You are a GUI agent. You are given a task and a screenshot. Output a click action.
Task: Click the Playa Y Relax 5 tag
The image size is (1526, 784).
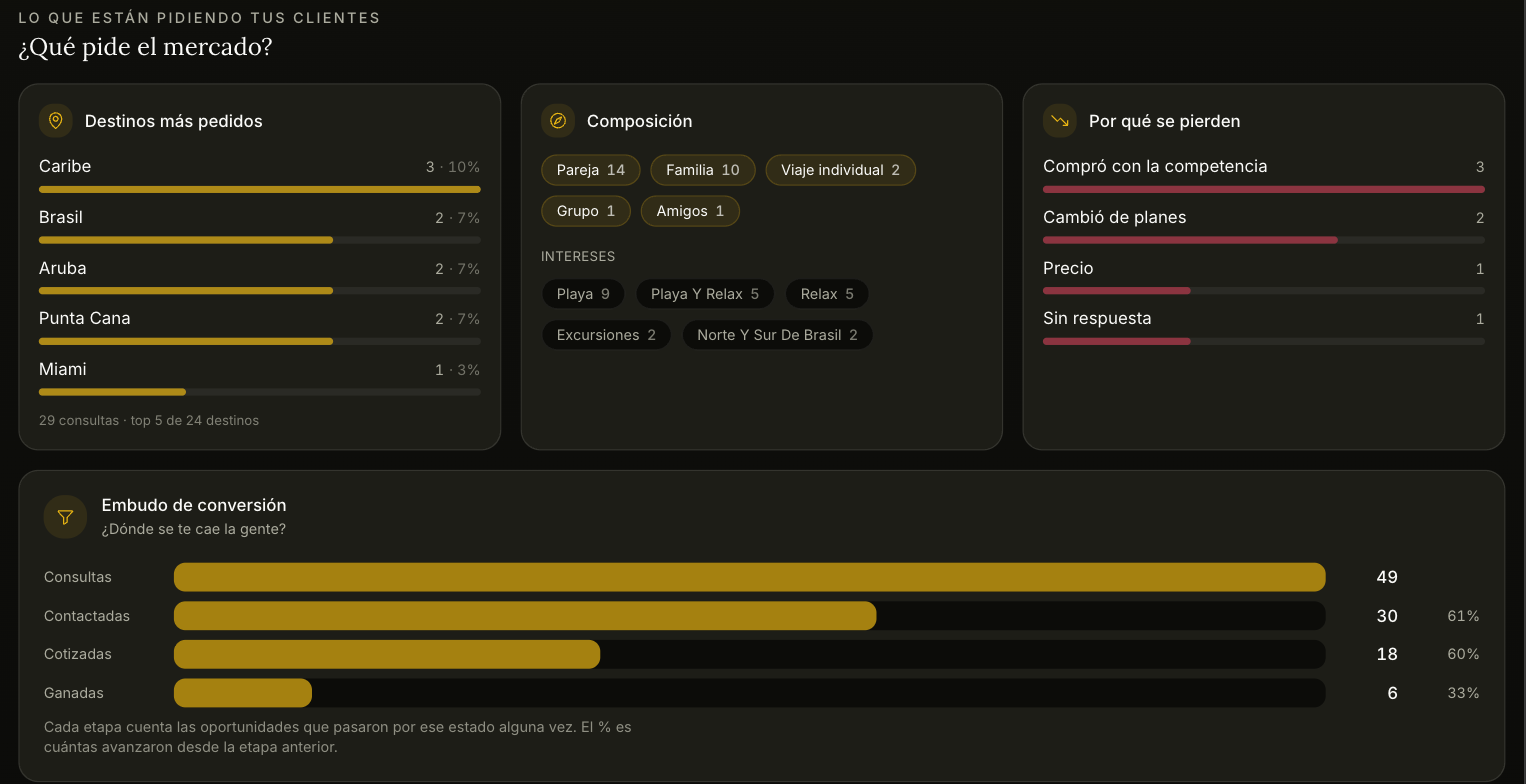point(705,294)
